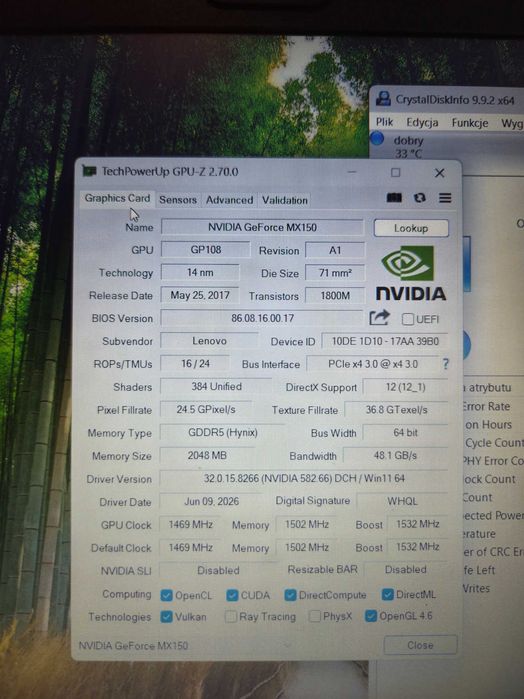Click the DirectX Support value 12 (12_1)
Screen dimensions: 524x699
pyautogui.click(x=405, y=387)
